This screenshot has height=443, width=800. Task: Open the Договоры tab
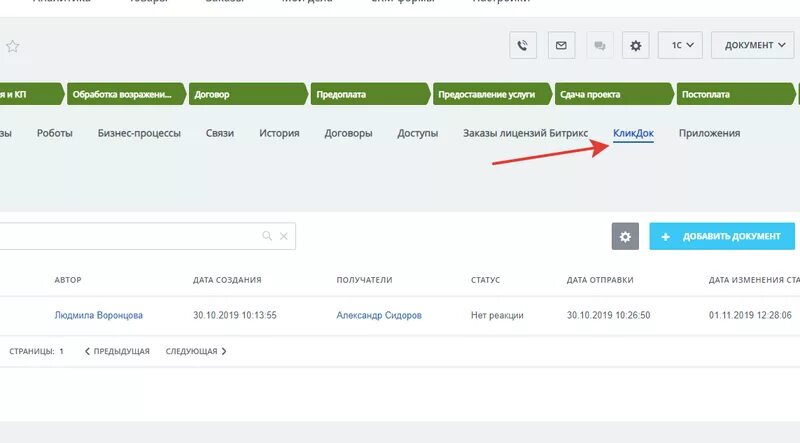click(348, 133)
